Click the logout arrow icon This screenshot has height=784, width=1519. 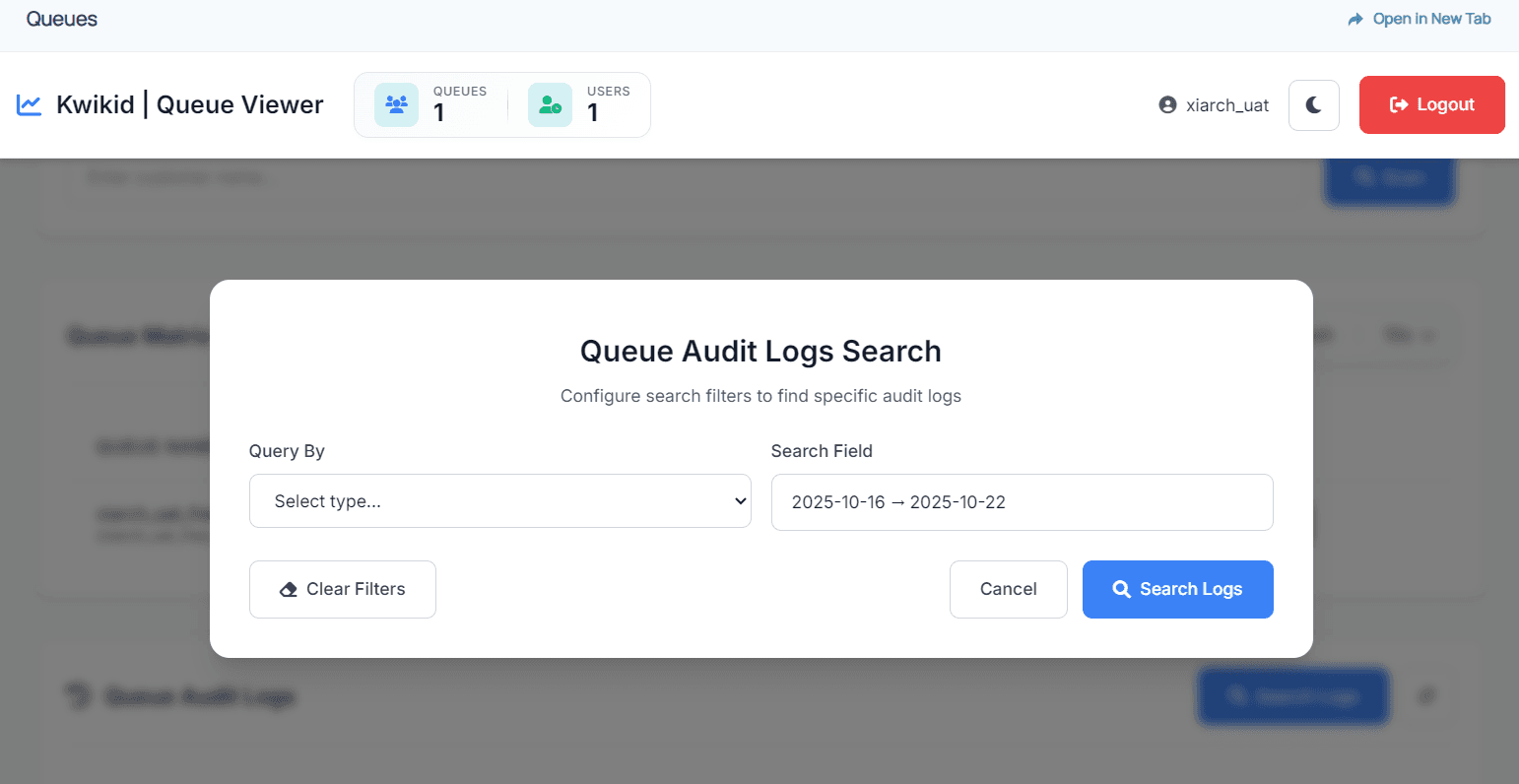coord(1398,104)
